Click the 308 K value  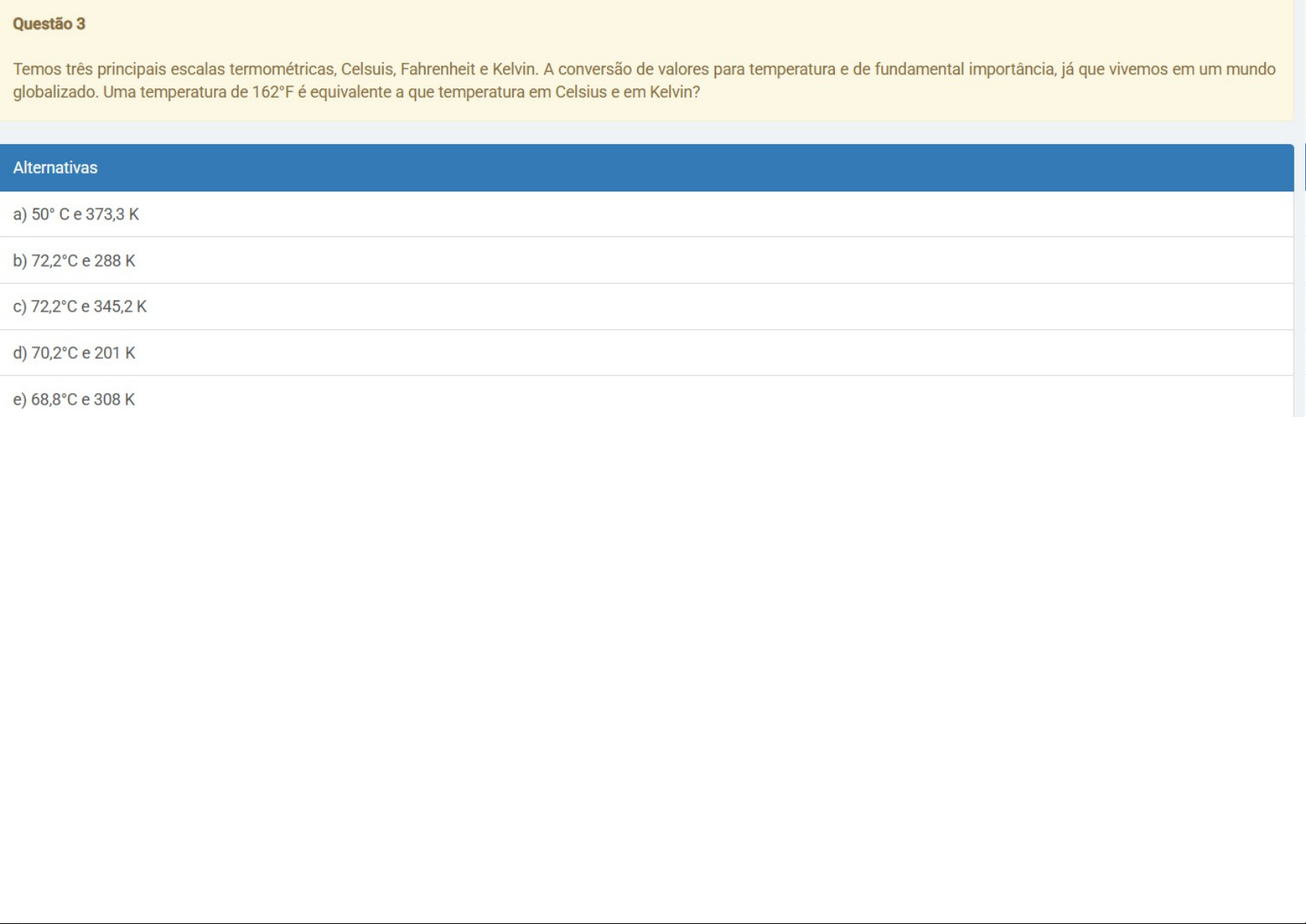click(x=115, y=400)
